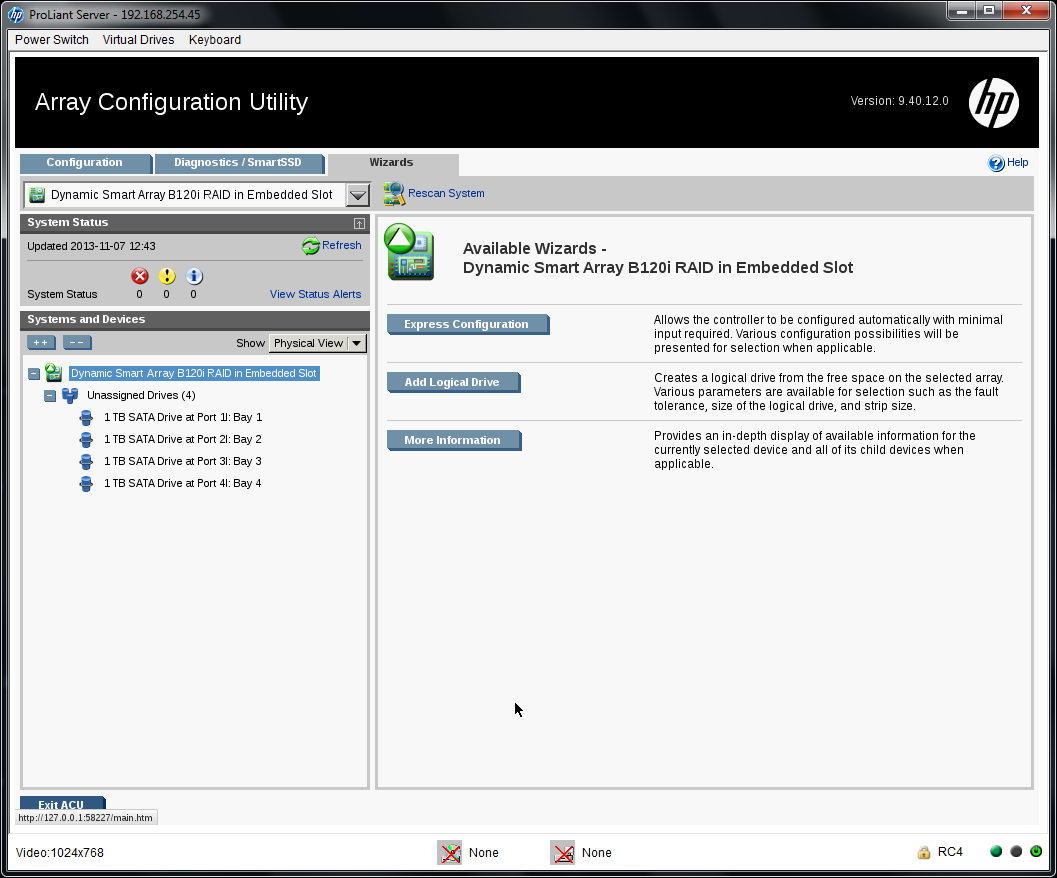Click the drive icon for Bay 3

[86, 462]
